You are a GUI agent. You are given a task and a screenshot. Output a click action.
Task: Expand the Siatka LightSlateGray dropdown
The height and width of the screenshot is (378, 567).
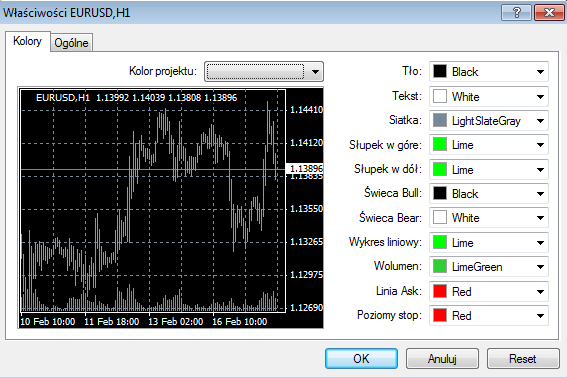(x=489, y=120)
